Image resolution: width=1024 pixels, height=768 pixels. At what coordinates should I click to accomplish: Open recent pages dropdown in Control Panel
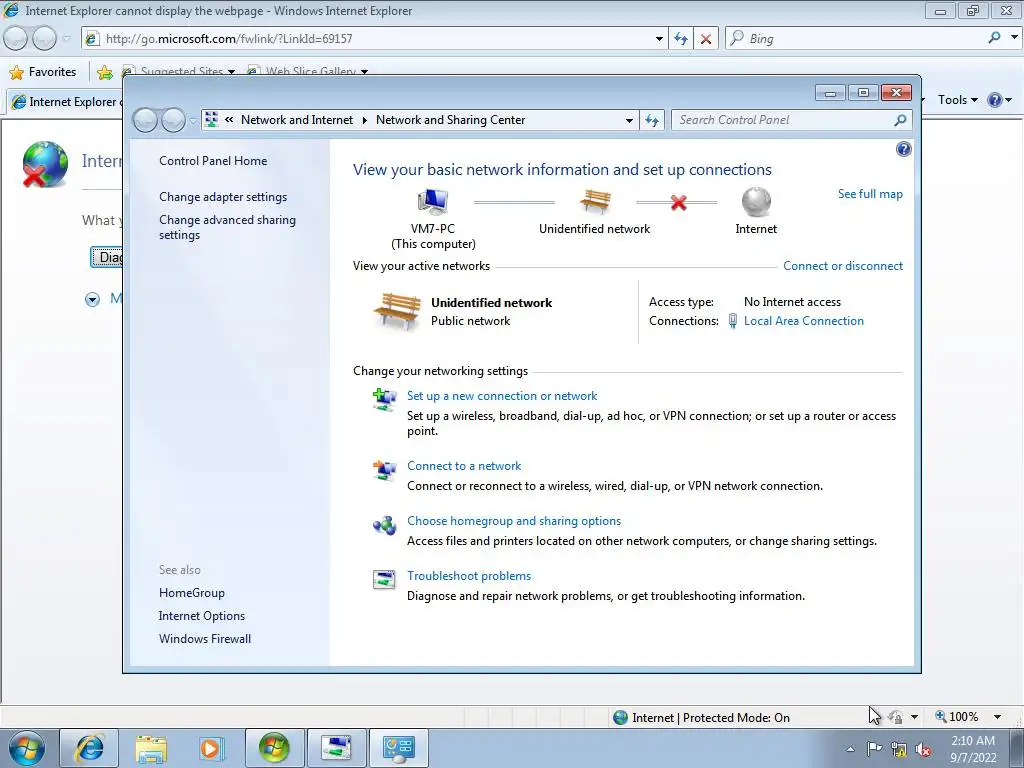pos(193,120)
